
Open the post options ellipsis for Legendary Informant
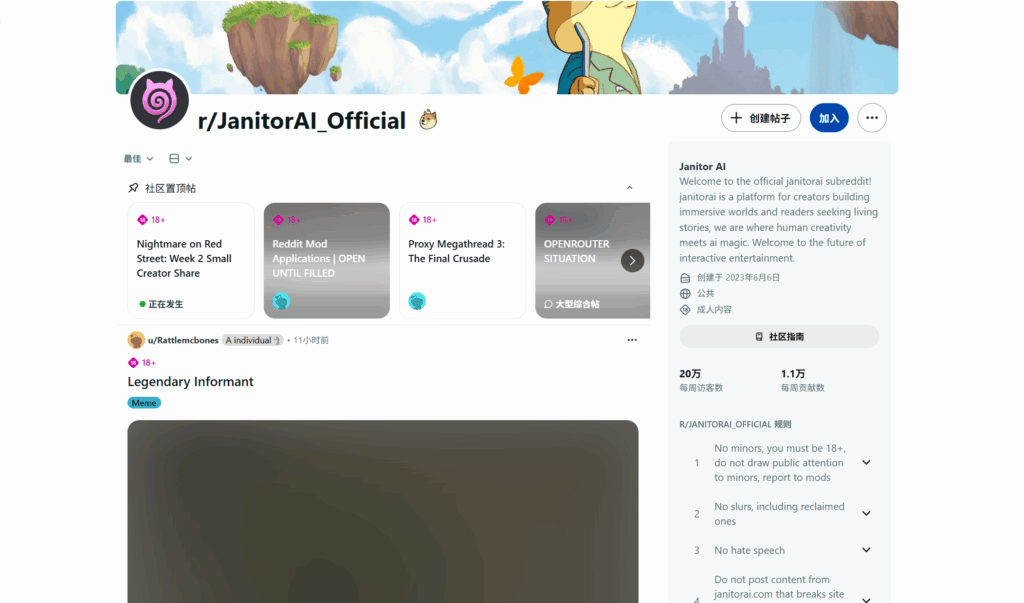point(632,340)
